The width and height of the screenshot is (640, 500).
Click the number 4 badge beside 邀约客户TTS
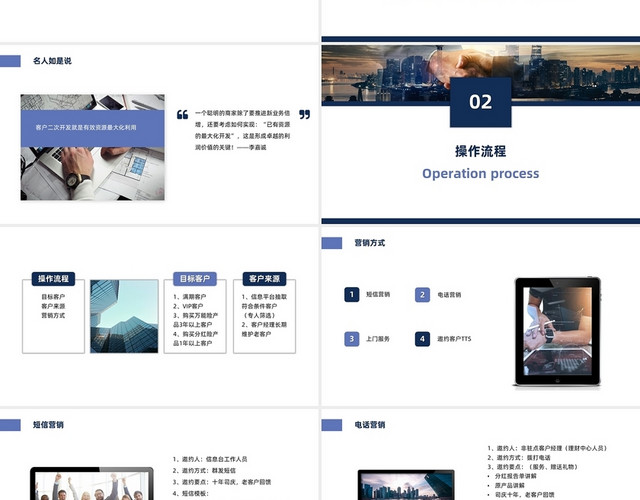tap(422, 339)
